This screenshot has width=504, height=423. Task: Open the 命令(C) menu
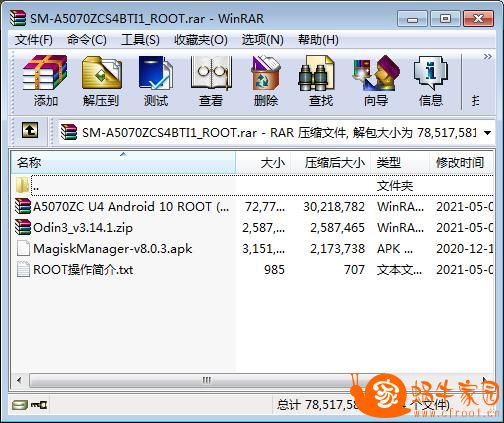pyautogui.click(x=87, y=40)
